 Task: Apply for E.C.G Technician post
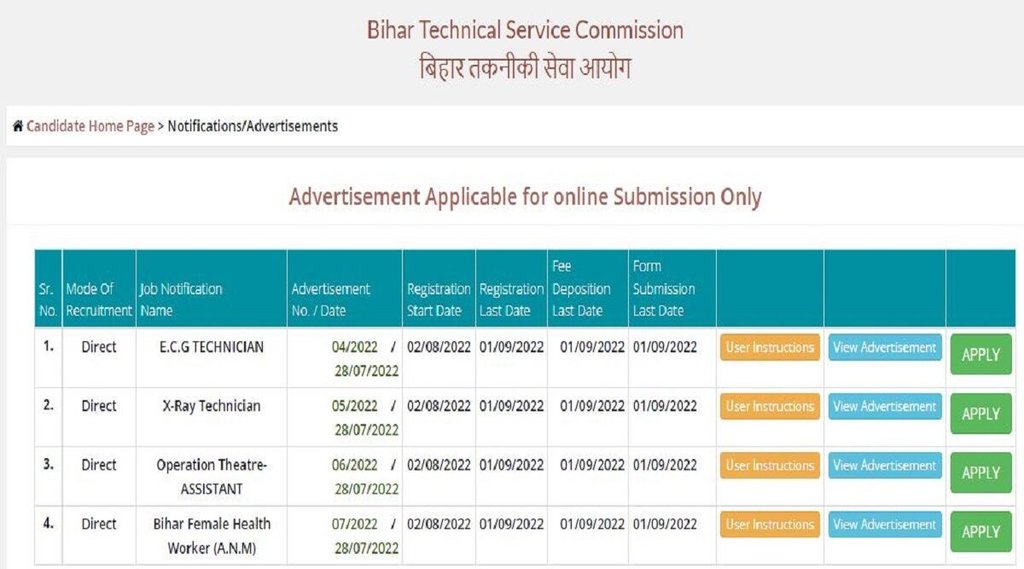(980, 354)
